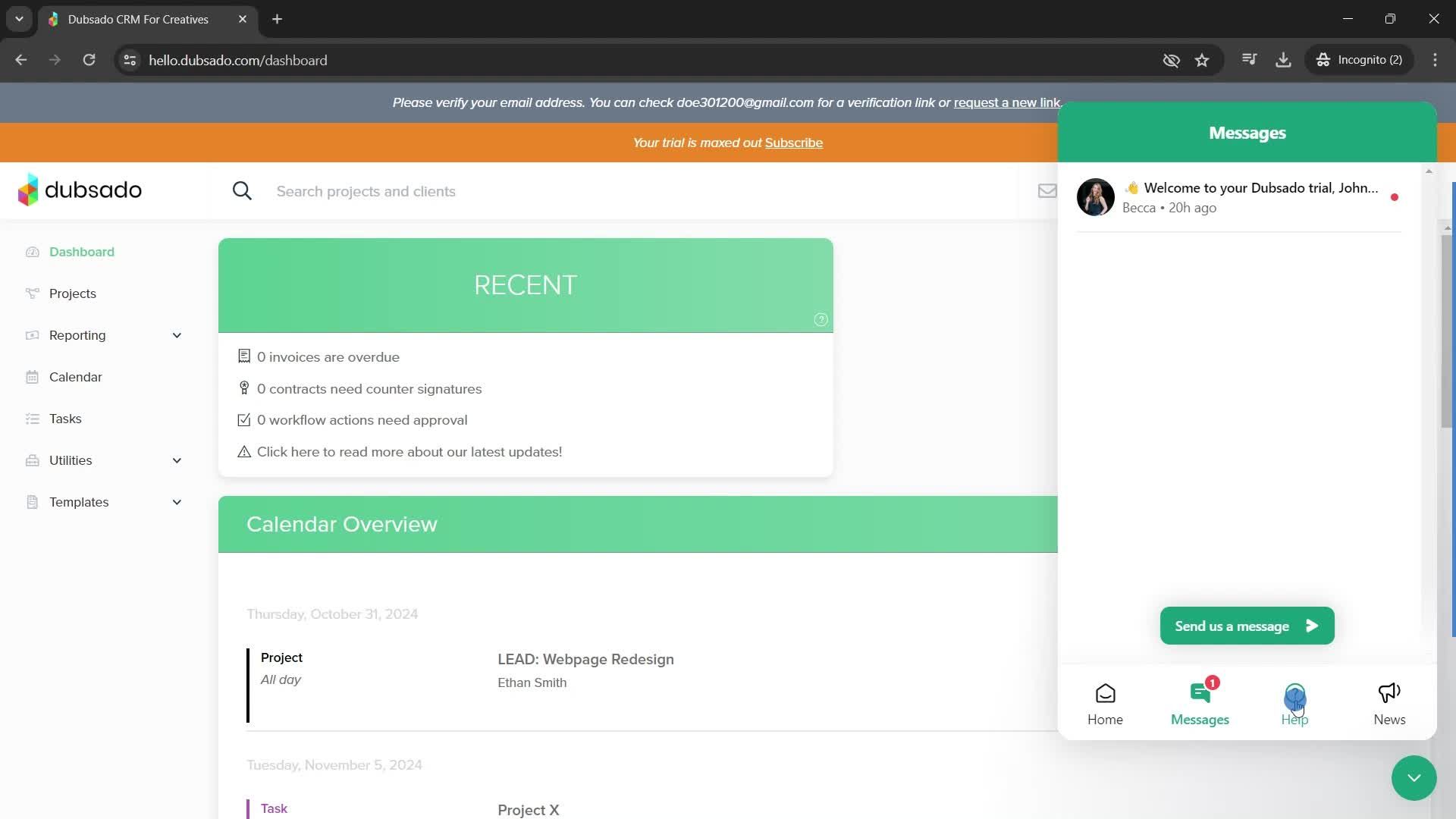Image resolution: width=1456 pixels, height=819 pixels.
Task: Open the latest updates announcement link
Action: coord(409,452)
